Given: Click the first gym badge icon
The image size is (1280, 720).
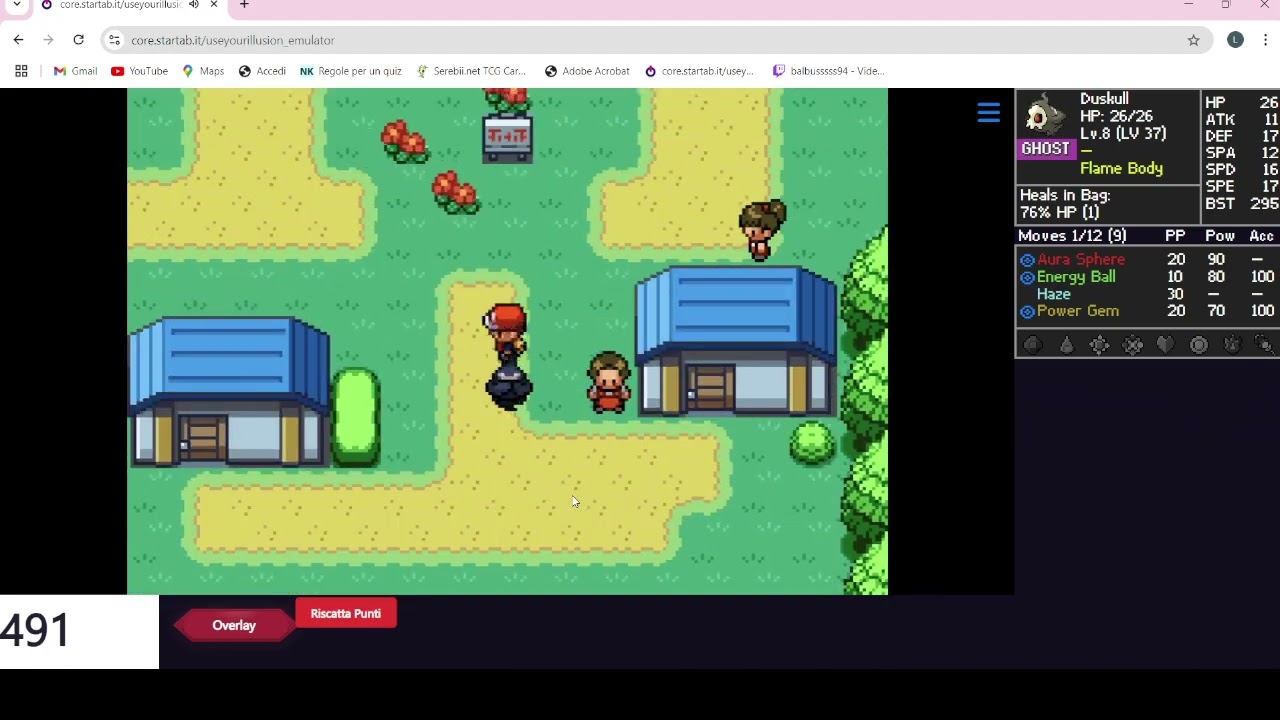Looking at the screenshot, I should [1033, 345].
